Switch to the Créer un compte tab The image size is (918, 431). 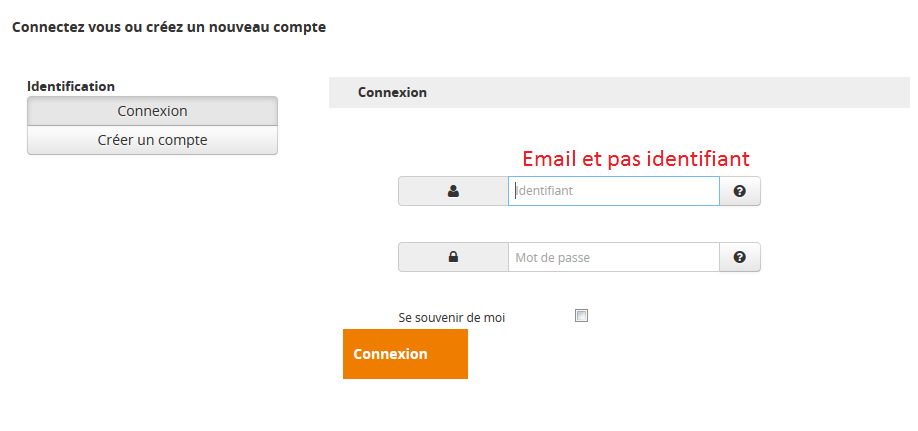point(152,140)
